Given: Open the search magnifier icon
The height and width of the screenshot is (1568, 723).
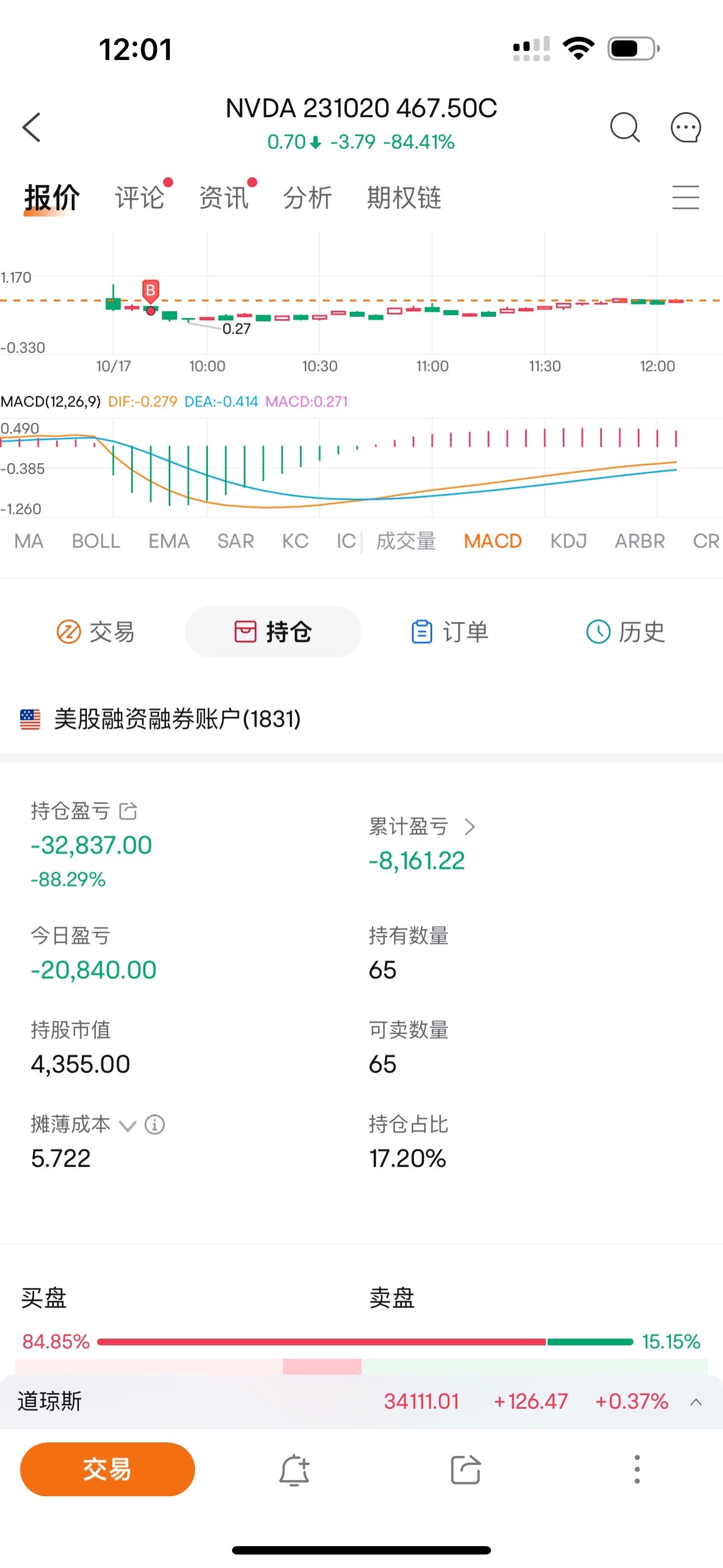Looking at the screenshot, I should click(x=625, y=127).
